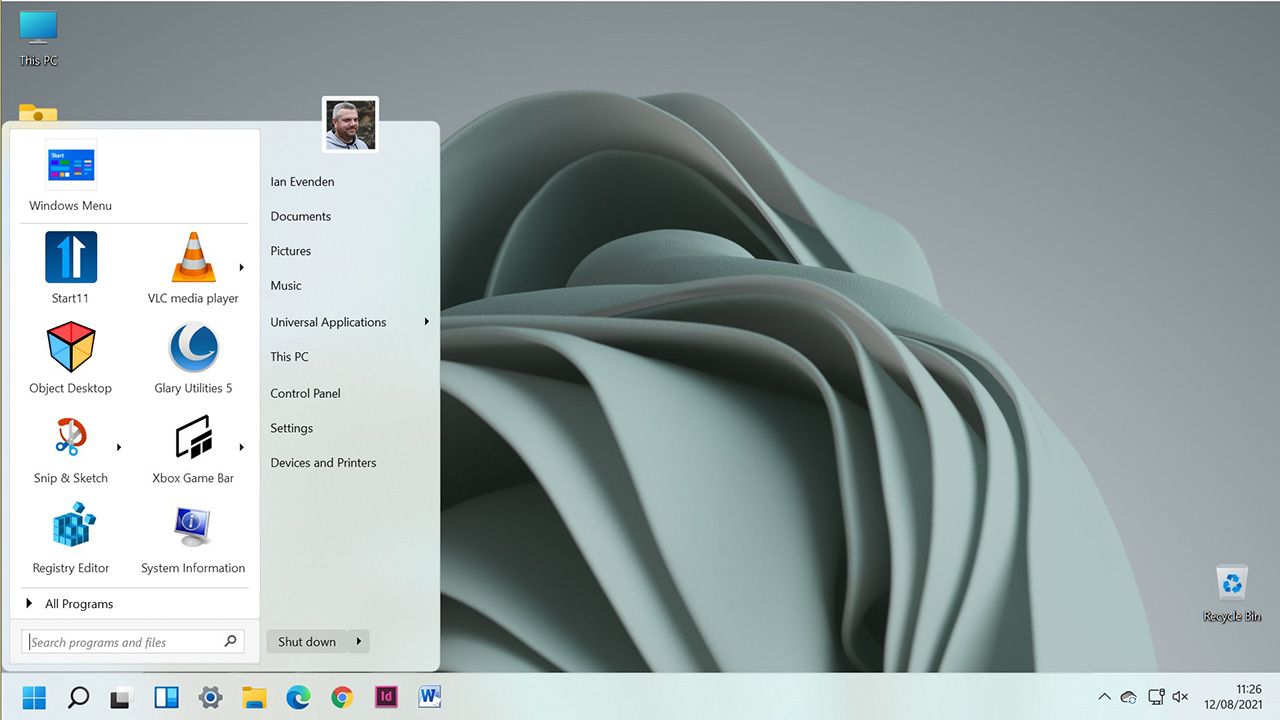Viewport: 1280px width, 720px height.
Task: Open Settings from Start menu list
Action: point(291,428)
